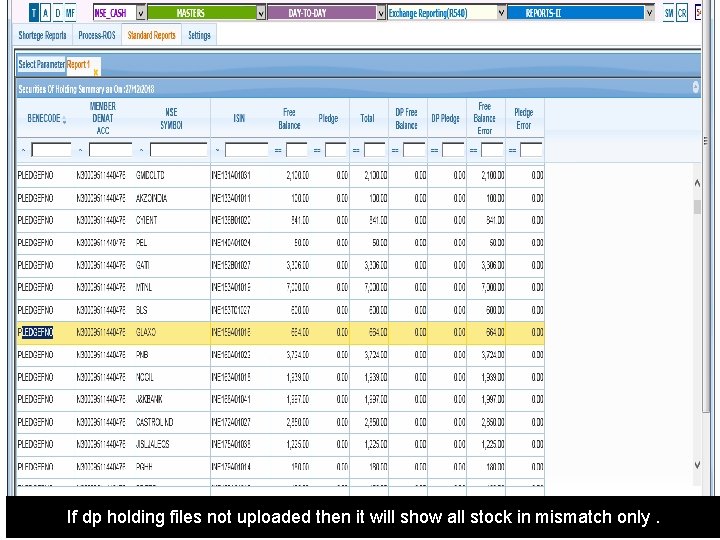
Task: Sort by Total column header
Action: (x=367, y=118)
